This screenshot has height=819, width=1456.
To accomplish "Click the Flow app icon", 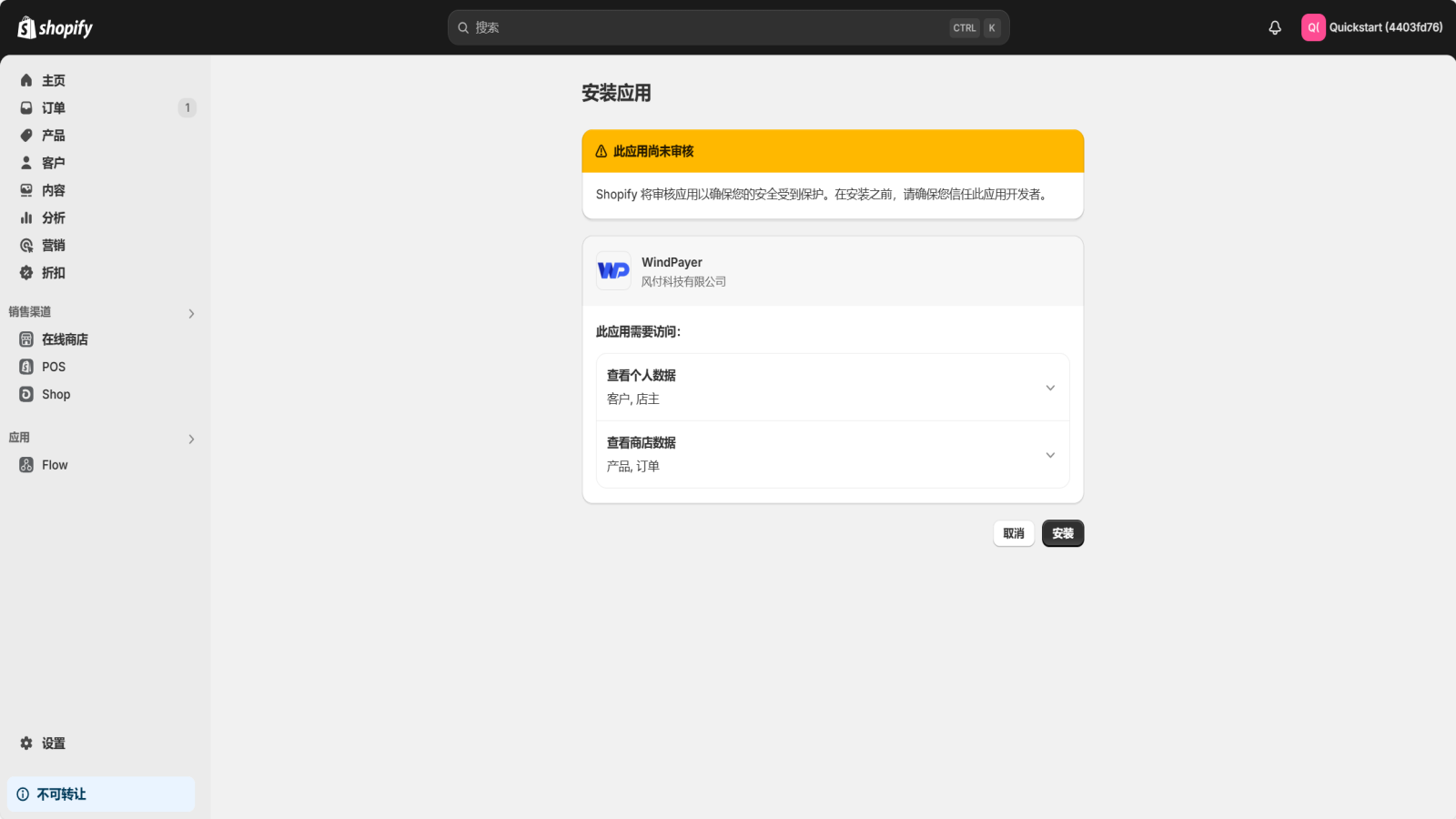I will (x=26, y=464).
